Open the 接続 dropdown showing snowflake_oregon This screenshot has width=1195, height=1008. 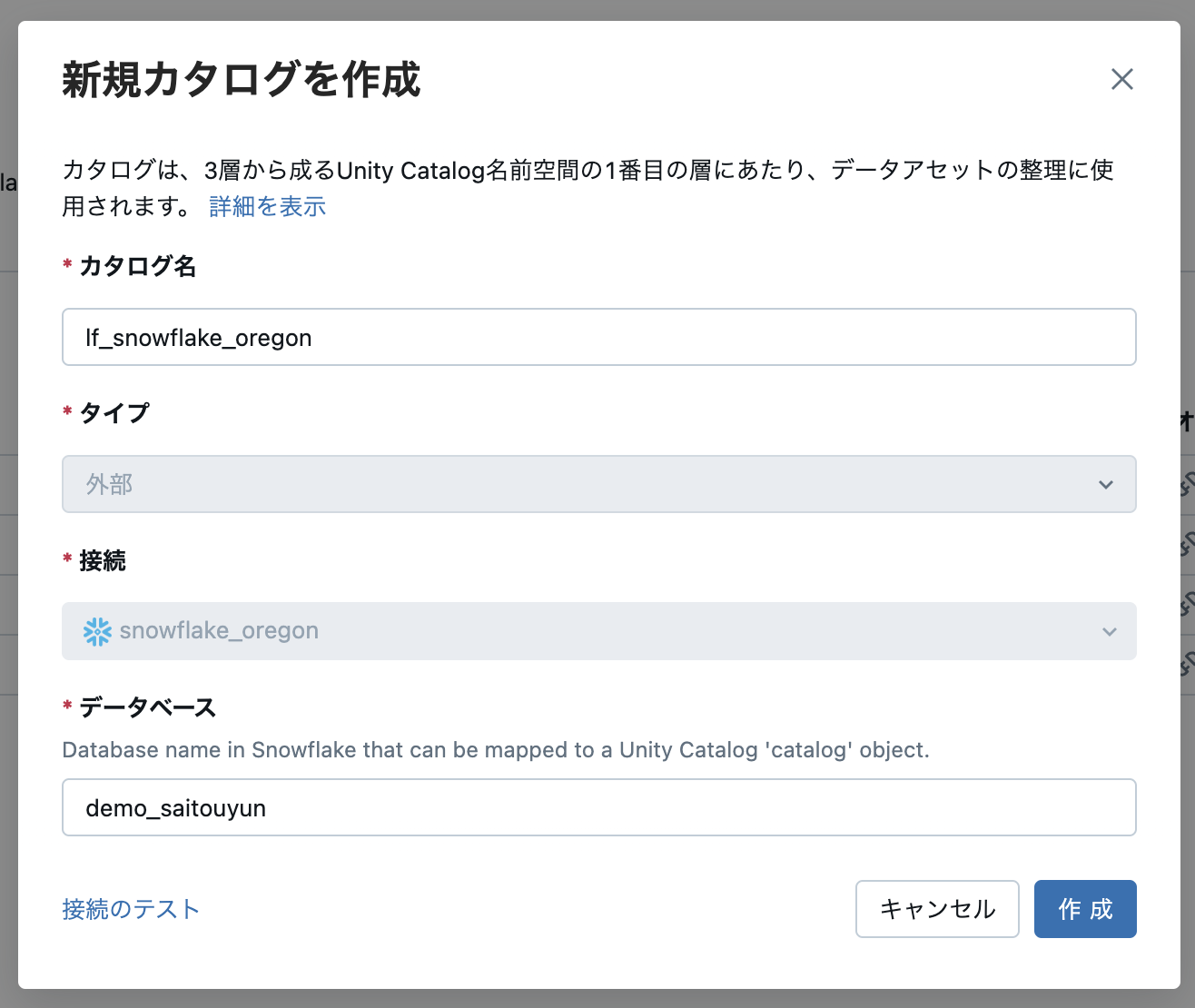coord(599,631)
